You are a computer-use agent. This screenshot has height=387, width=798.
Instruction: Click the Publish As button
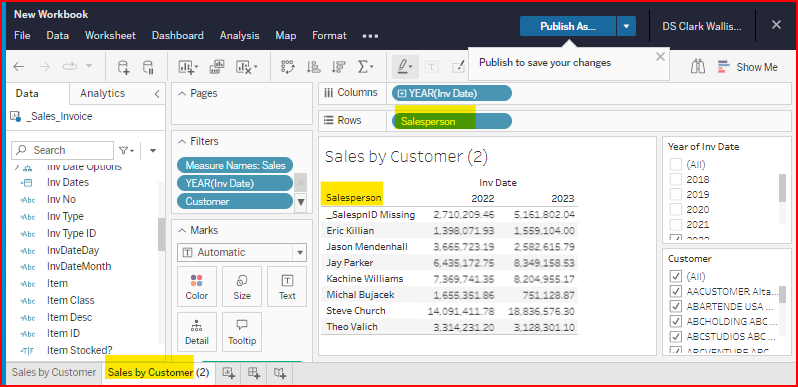(x=568, y=26)
